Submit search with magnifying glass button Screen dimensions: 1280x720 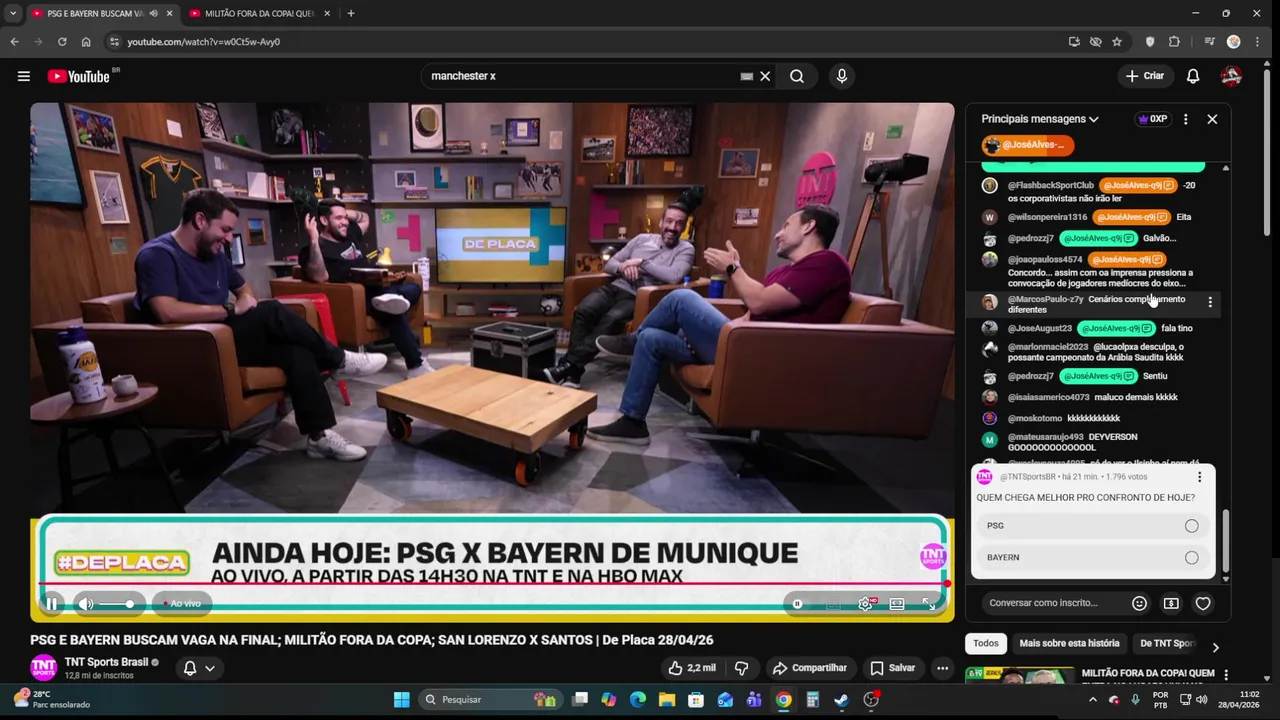(x=797, y=76)
